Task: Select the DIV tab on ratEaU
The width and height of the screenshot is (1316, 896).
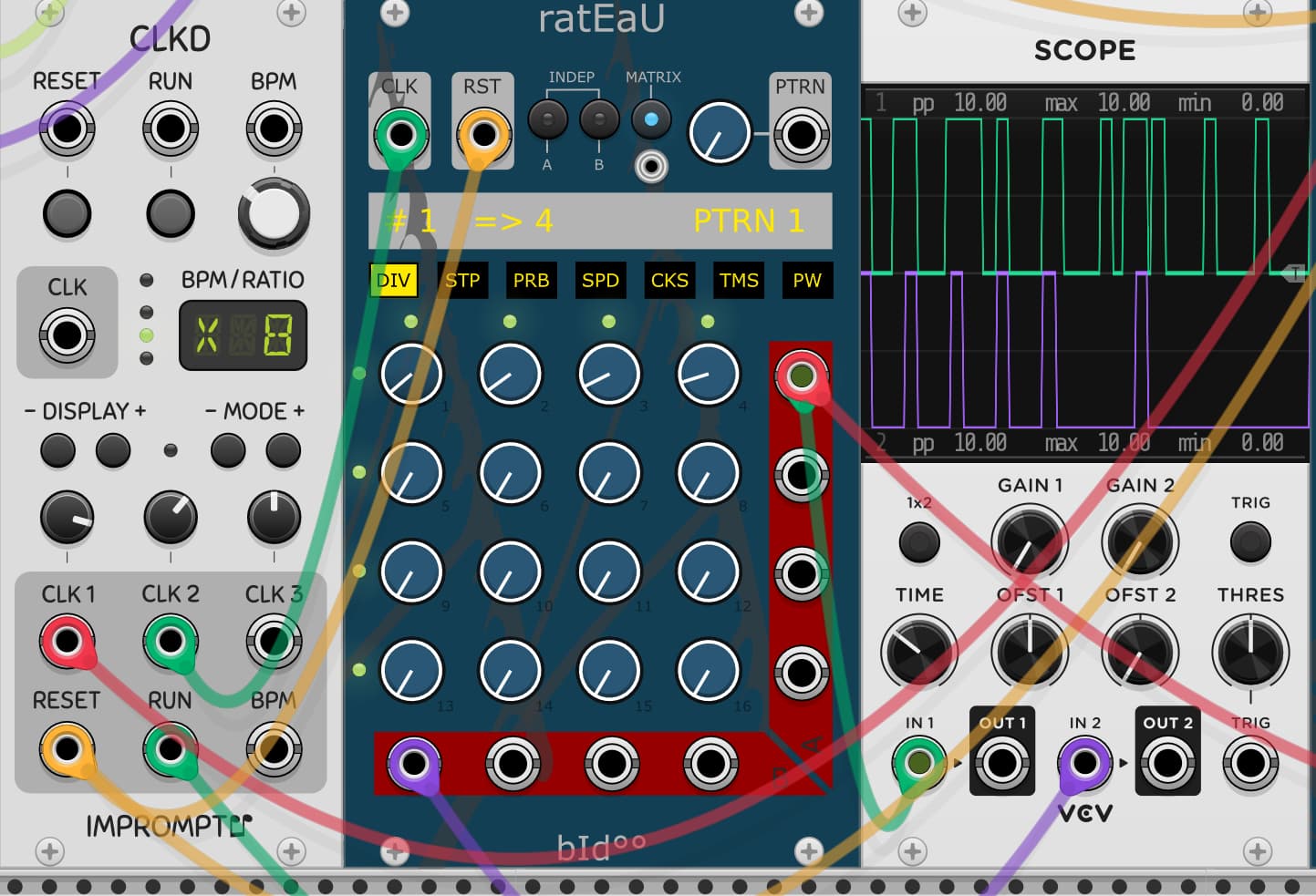Action: click(x=393, y=280)
